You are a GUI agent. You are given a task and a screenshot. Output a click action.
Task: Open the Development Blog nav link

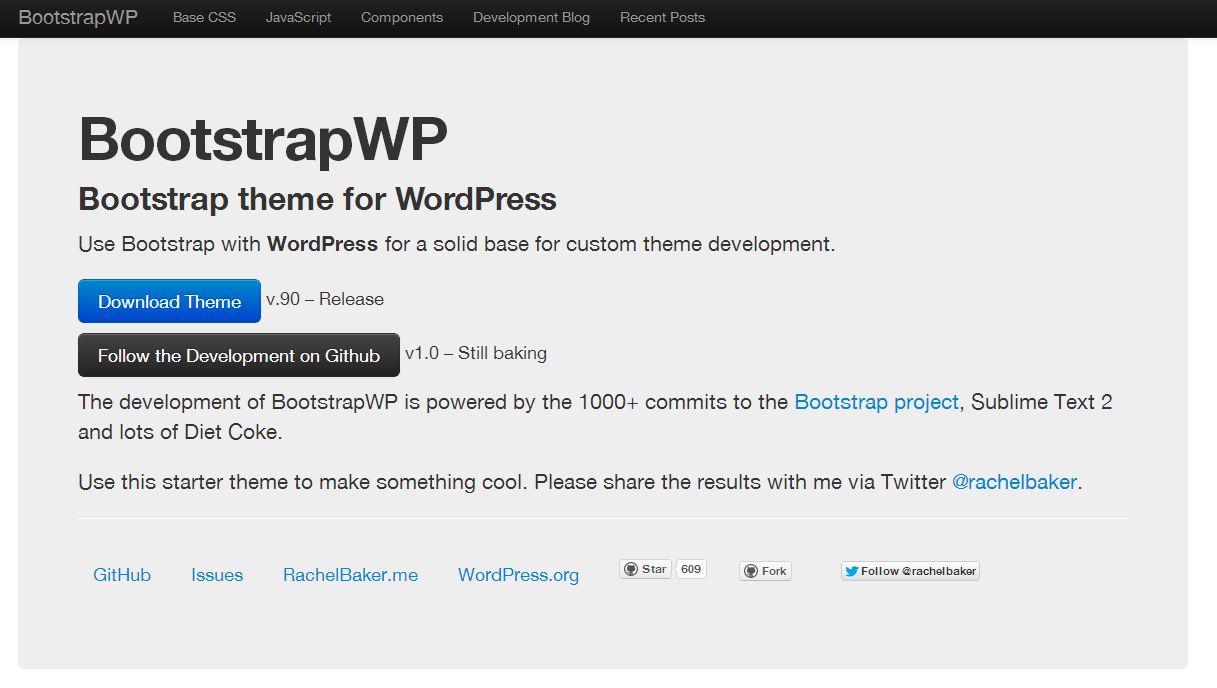531,17
